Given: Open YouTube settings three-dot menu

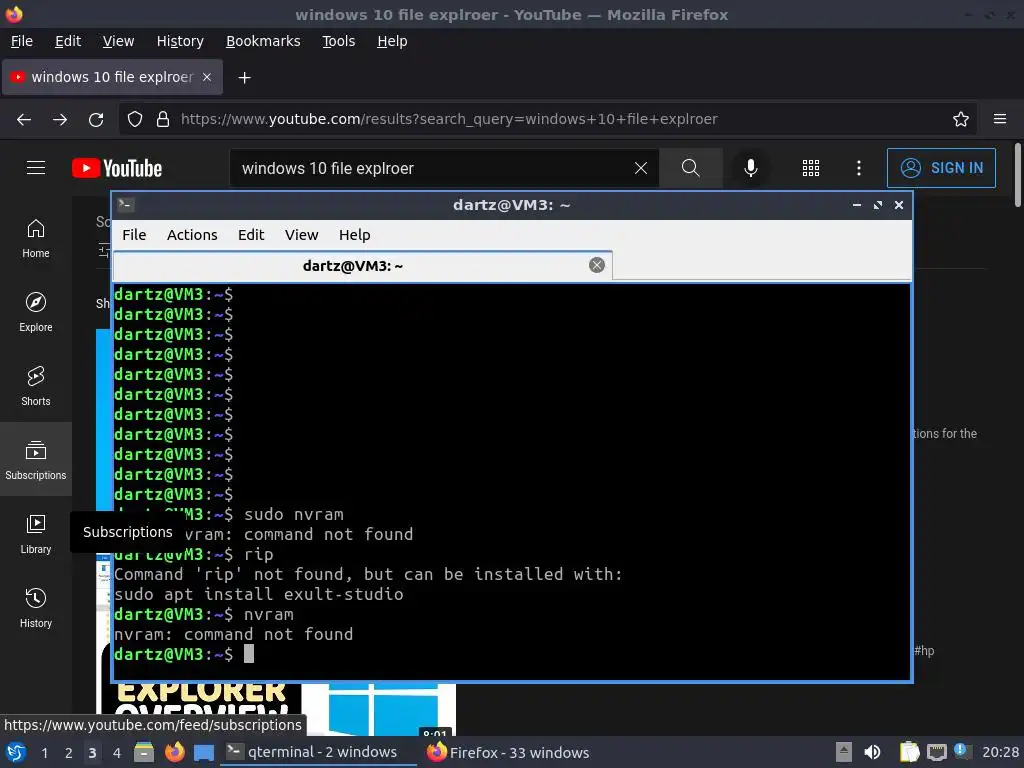Looking at the screenshot, I should [859, 168].
